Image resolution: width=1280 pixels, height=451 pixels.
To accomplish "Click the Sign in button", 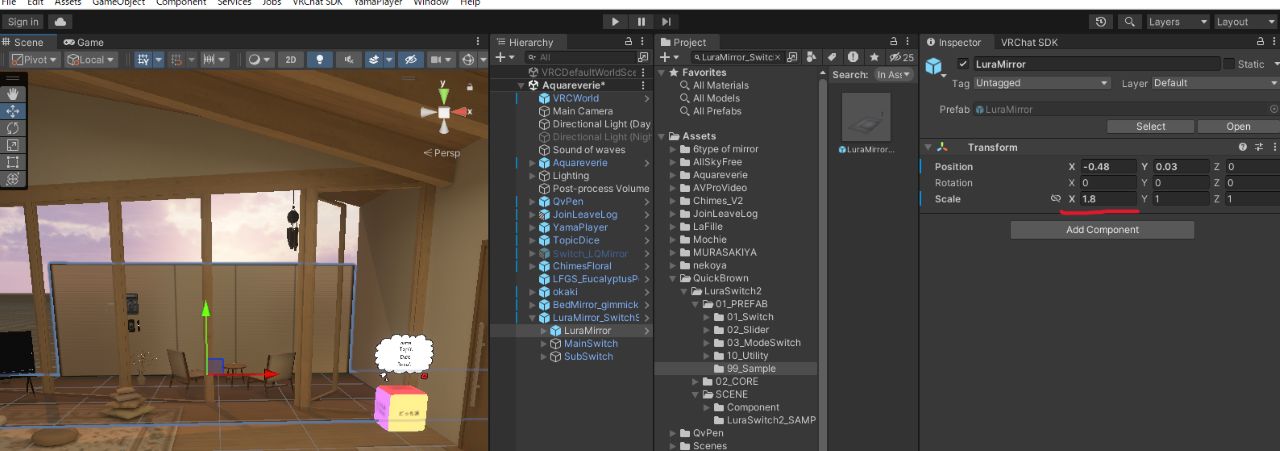I will 23,21.
